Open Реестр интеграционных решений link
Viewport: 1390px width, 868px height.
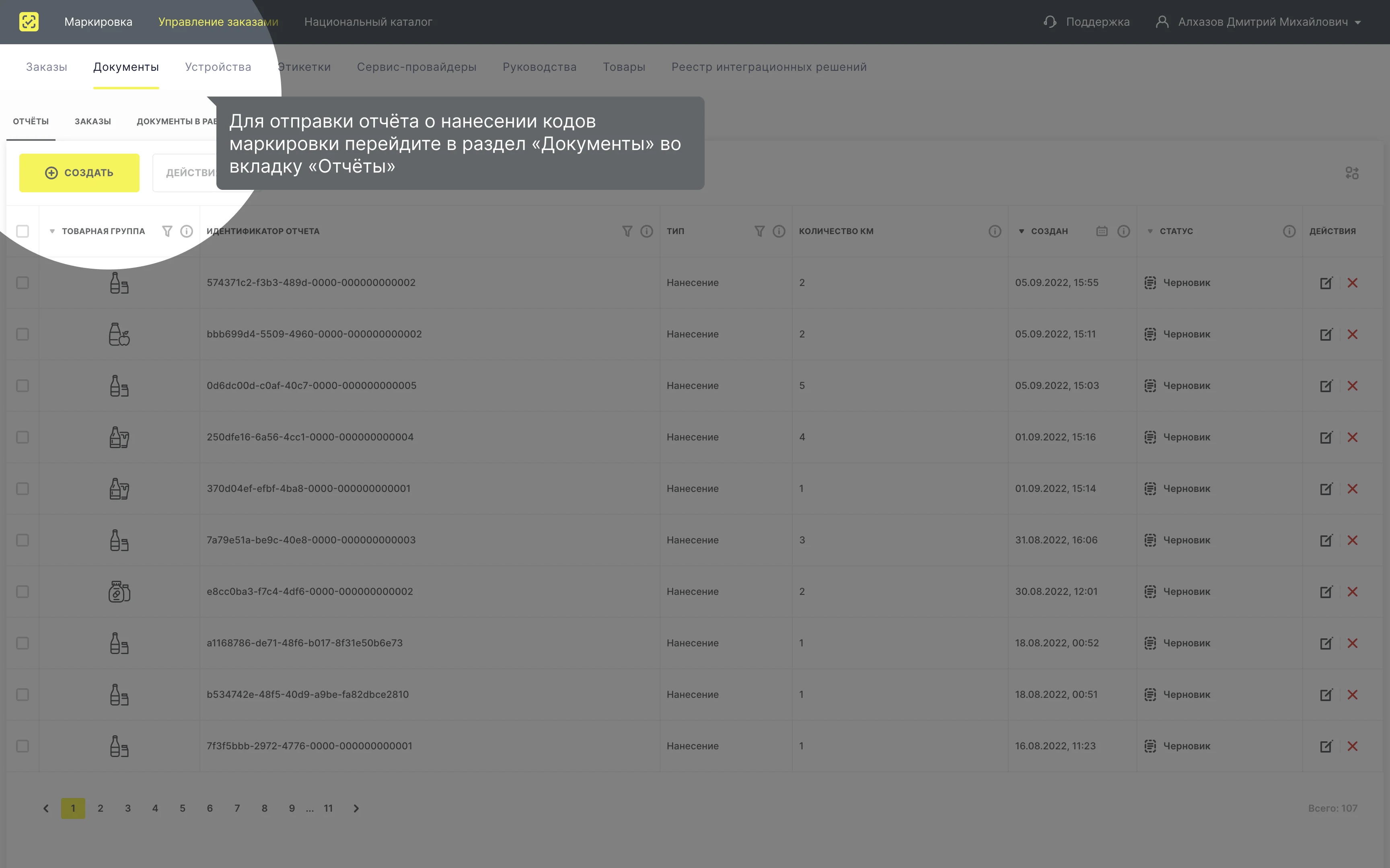769,67
